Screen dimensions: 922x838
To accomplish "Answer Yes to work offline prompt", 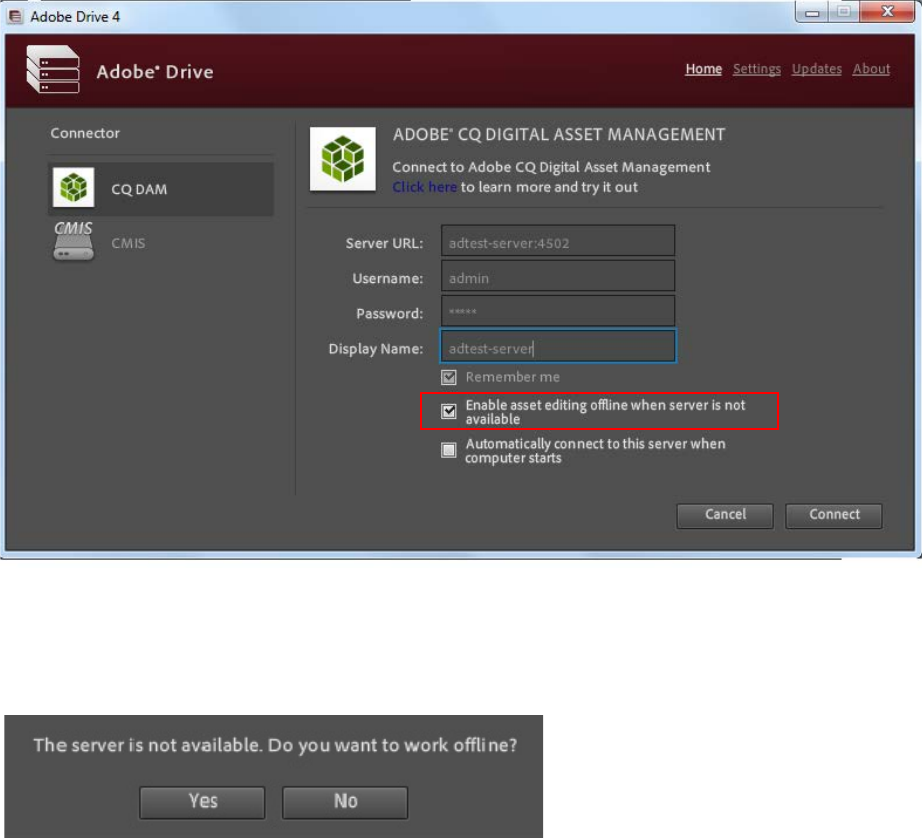I will coord(202,802).
